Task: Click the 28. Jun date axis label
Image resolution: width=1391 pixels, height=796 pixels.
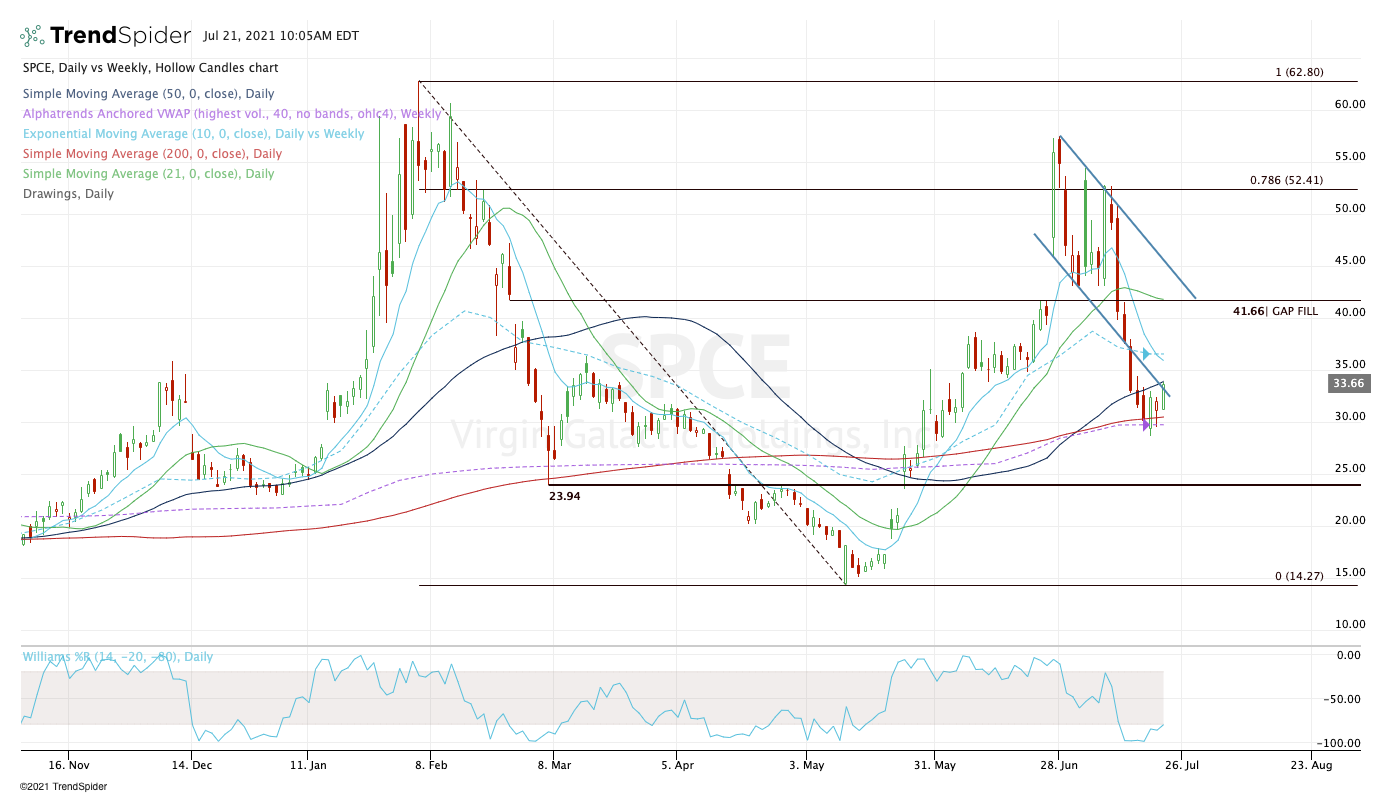Action: [x=1059, y=765]
